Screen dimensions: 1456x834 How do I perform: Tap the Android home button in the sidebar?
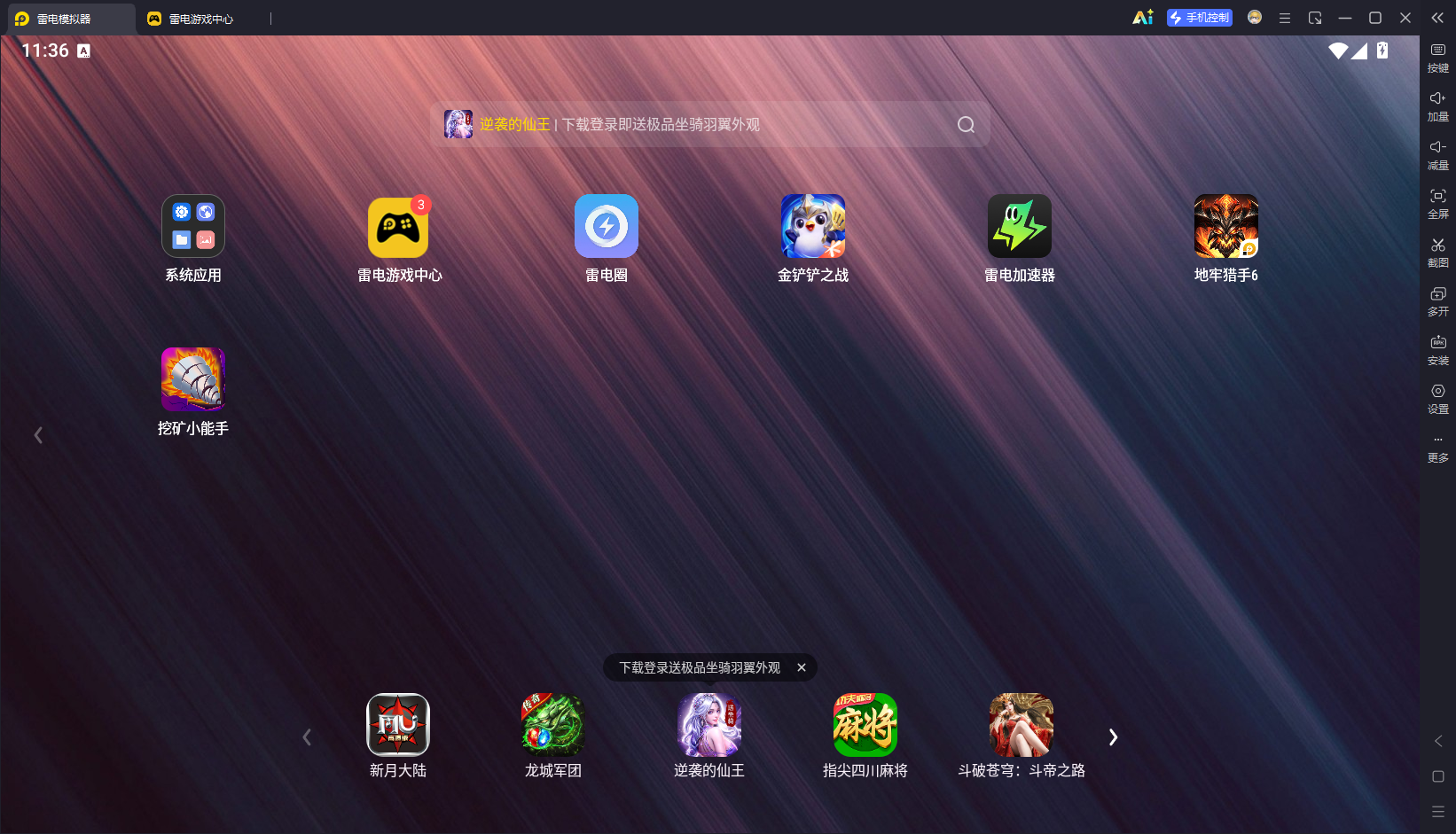1438,776
